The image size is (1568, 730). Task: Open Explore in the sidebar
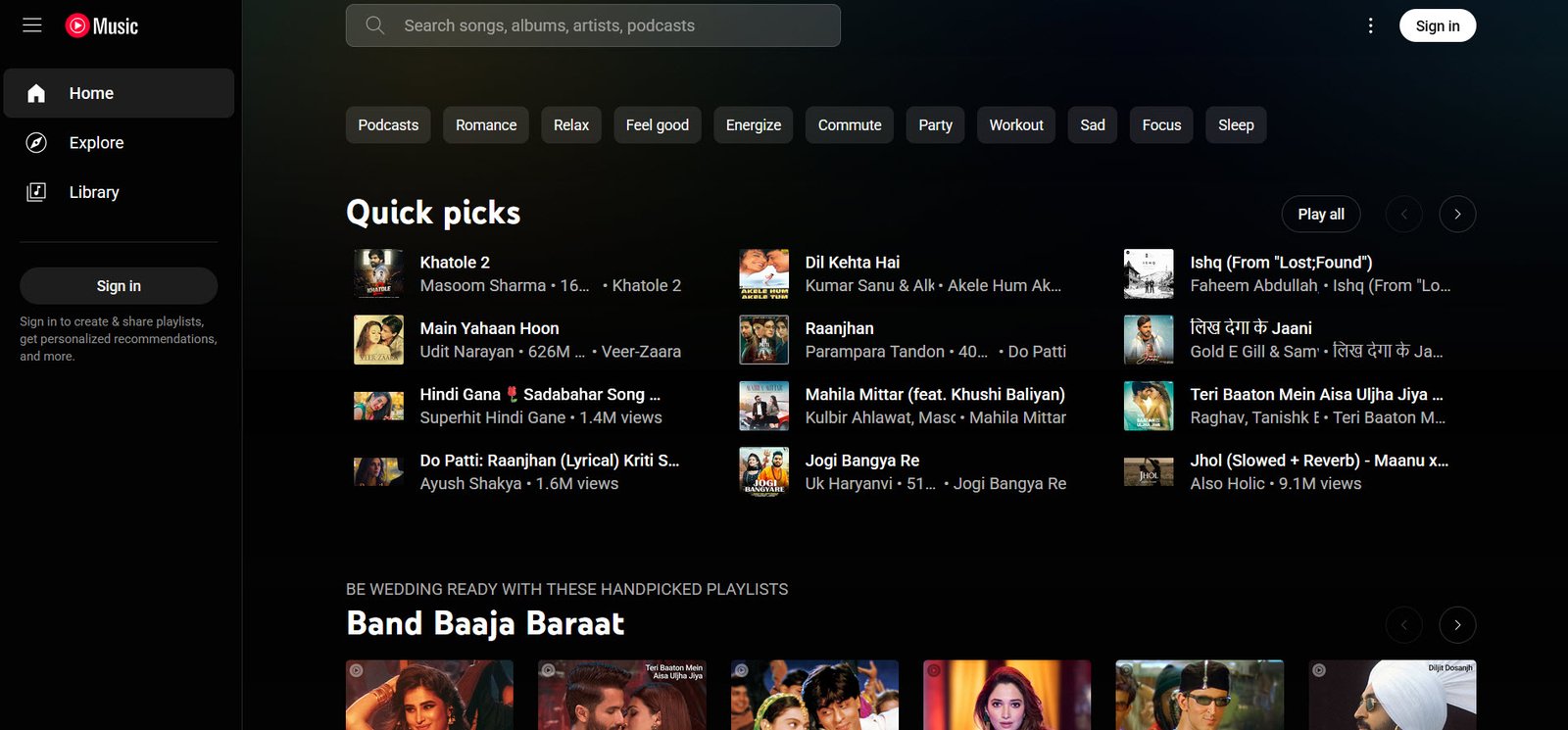119,143
